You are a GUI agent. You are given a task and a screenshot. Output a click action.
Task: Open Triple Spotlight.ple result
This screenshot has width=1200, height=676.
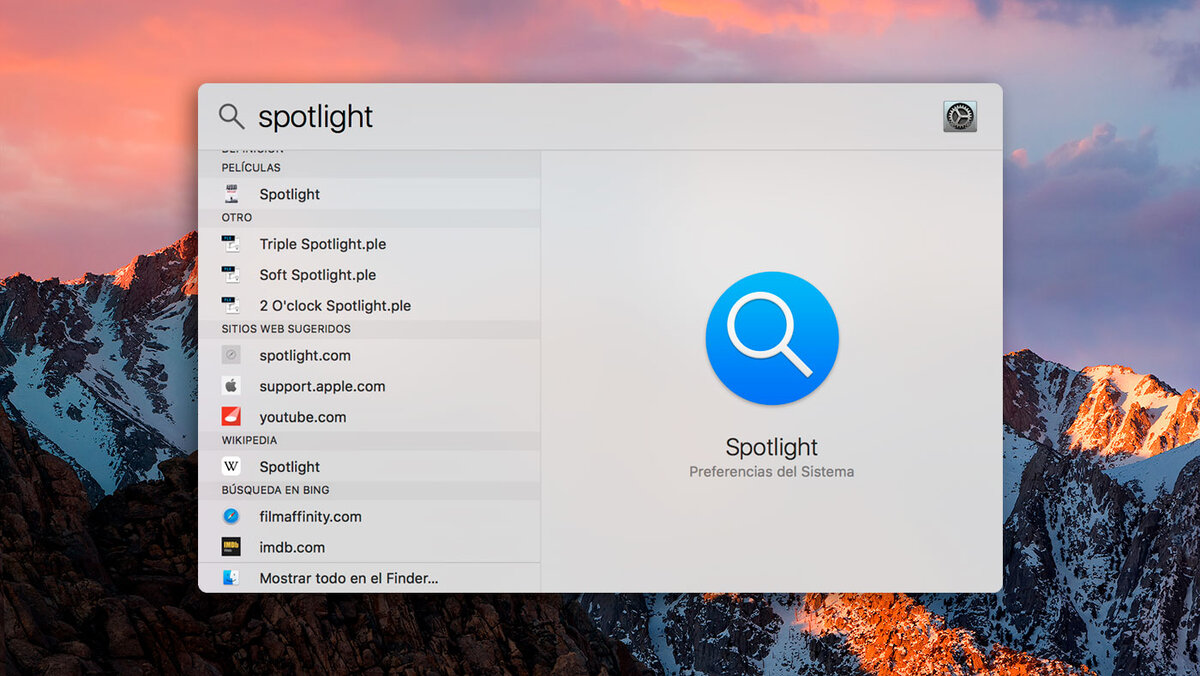coord(369,244)
